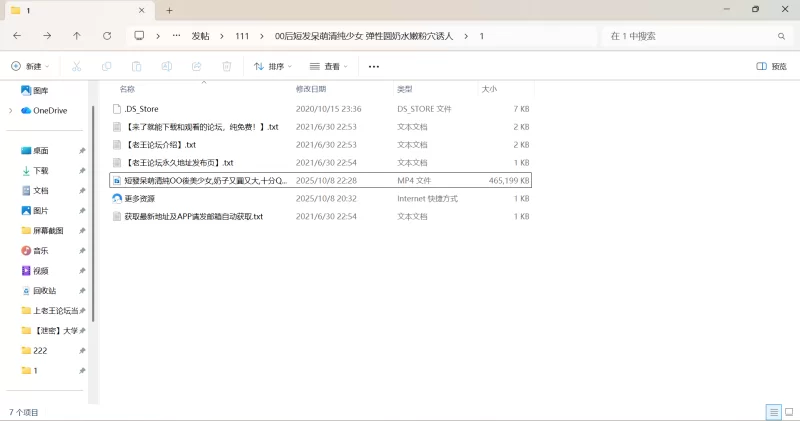Sort by 修改日期 column header
Viewport: 800px width, 421px height.
311,89
